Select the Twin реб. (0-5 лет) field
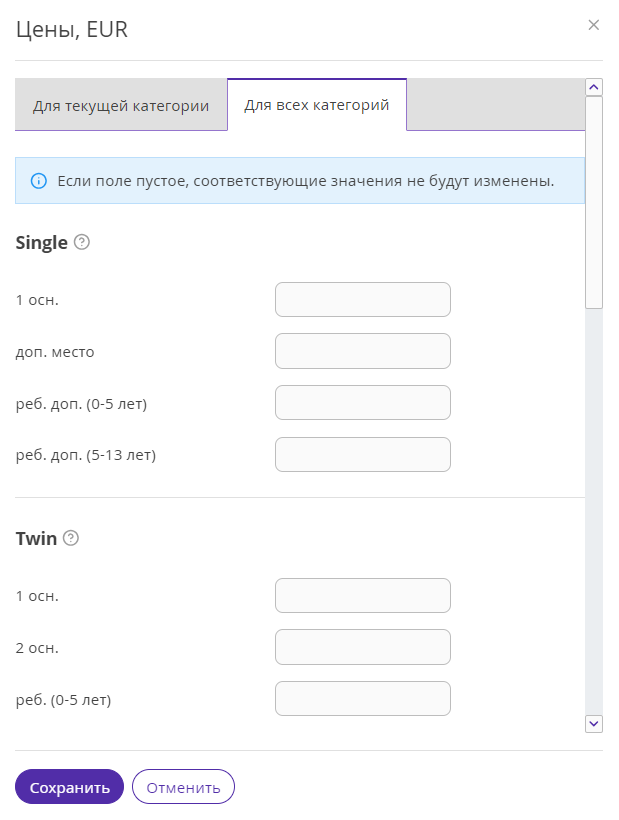 [x=363, y=699]
